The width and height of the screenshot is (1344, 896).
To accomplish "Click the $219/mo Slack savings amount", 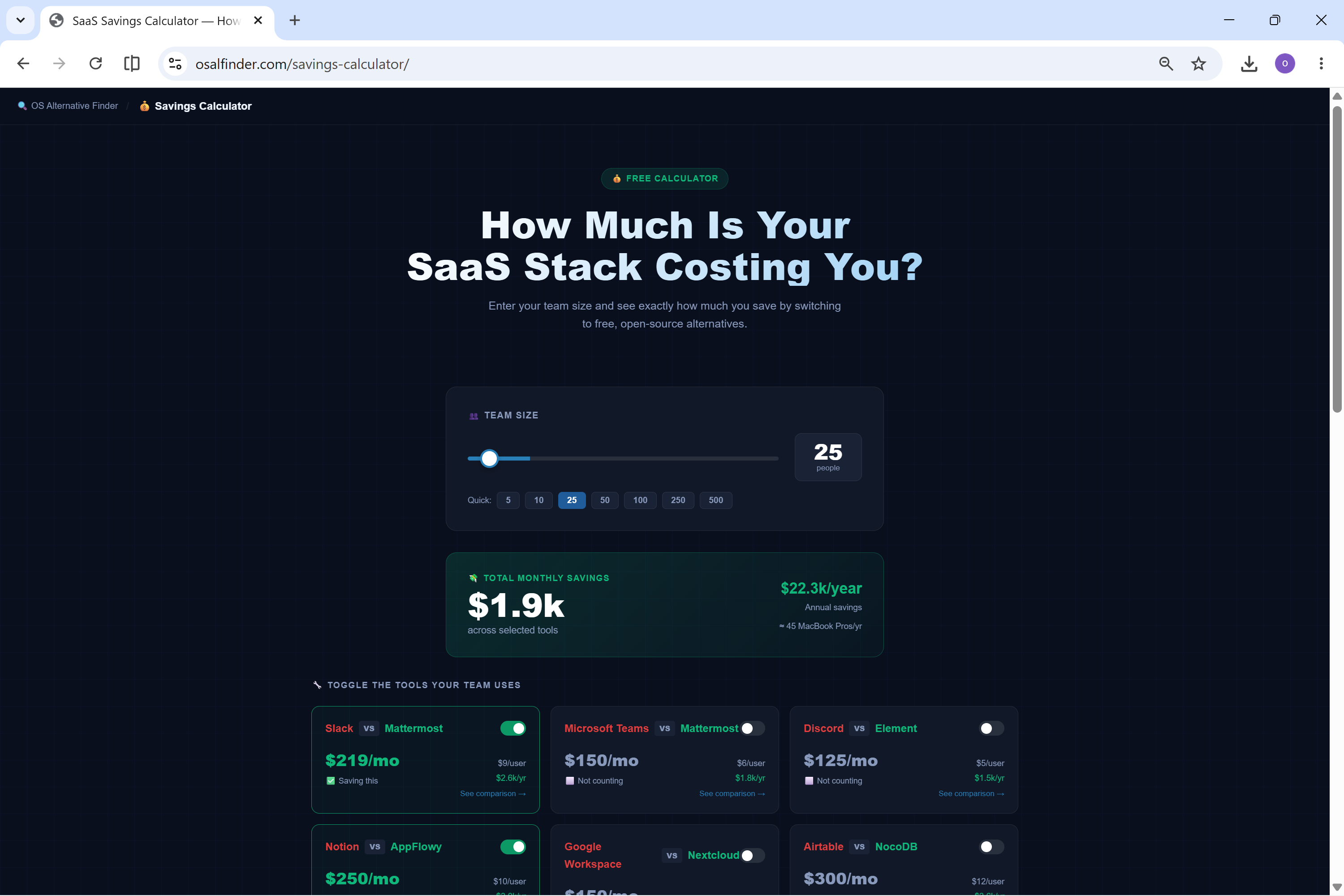I will [362, 760].
